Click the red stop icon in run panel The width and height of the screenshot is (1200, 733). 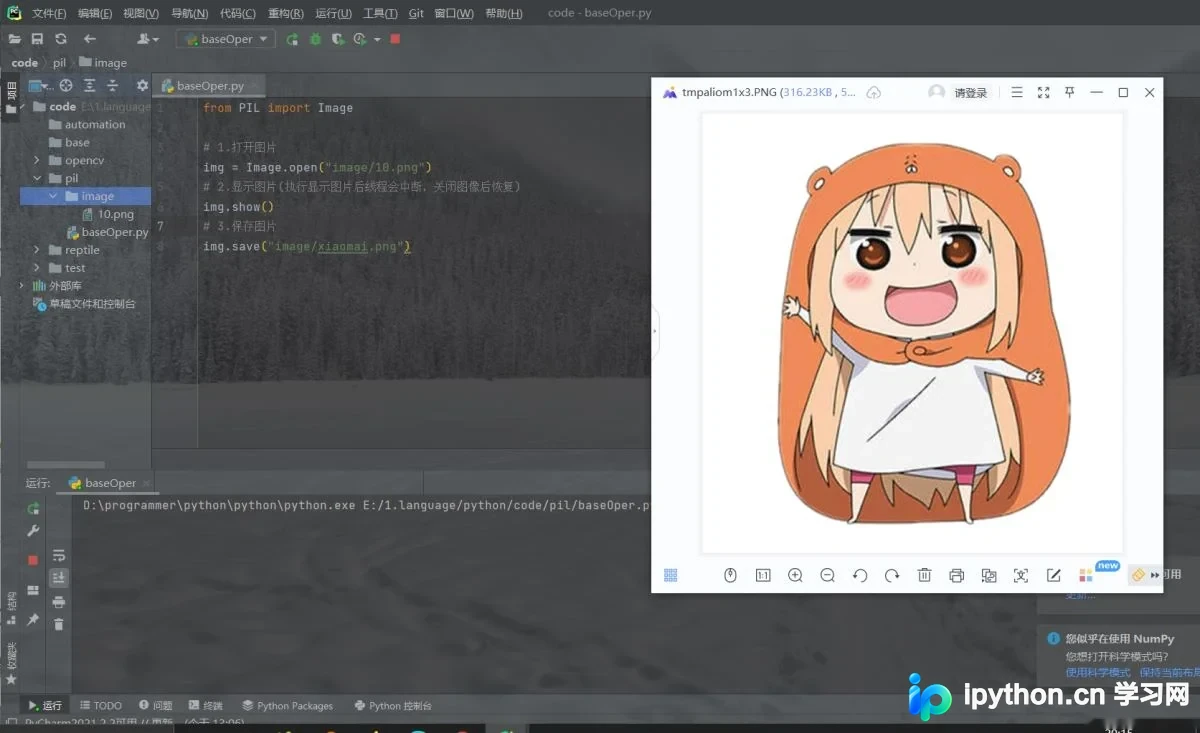pyautogui.click(x=33, y=560)
